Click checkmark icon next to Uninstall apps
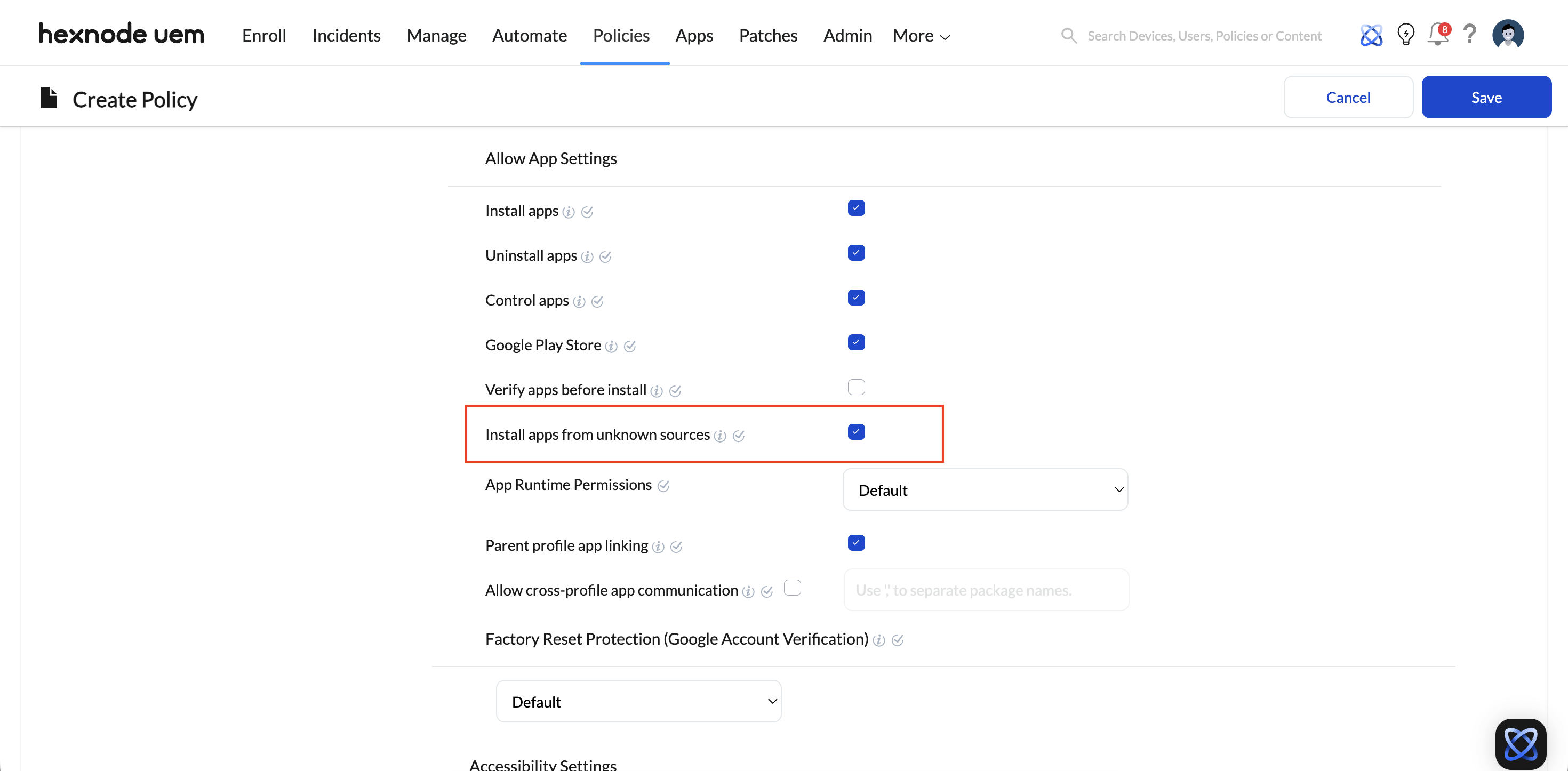The height and width of the screenshot is (771, 1568). coord(605,257)
